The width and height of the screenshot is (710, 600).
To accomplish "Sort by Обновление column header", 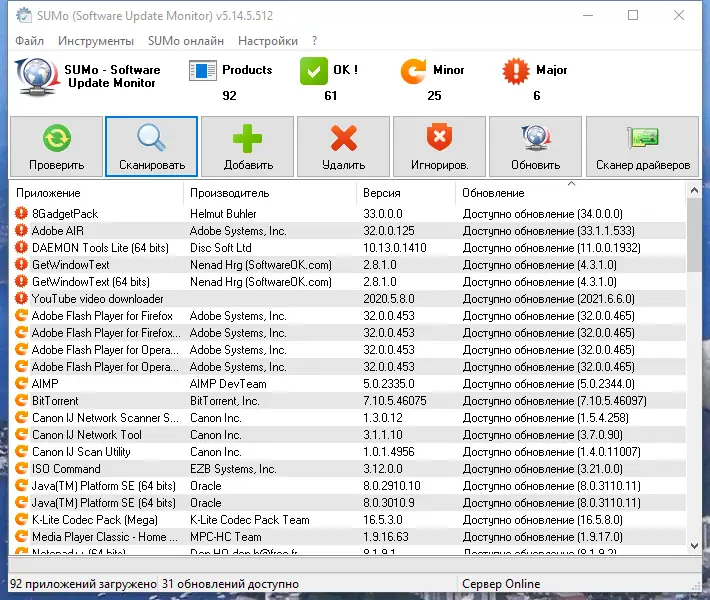I will pos(571,193).
